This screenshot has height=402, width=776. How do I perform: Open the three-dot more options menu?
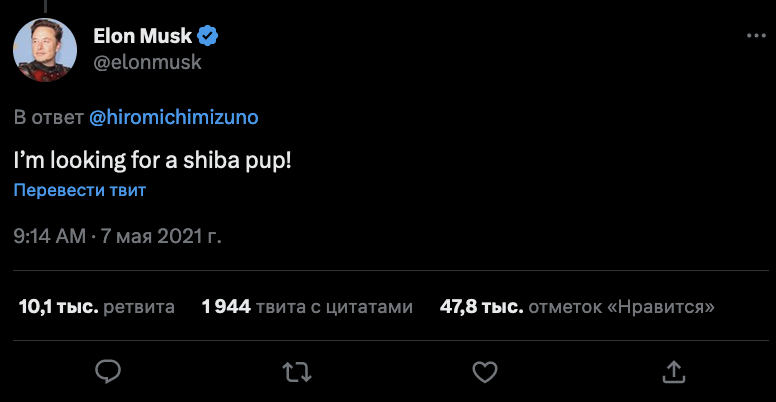755,37
